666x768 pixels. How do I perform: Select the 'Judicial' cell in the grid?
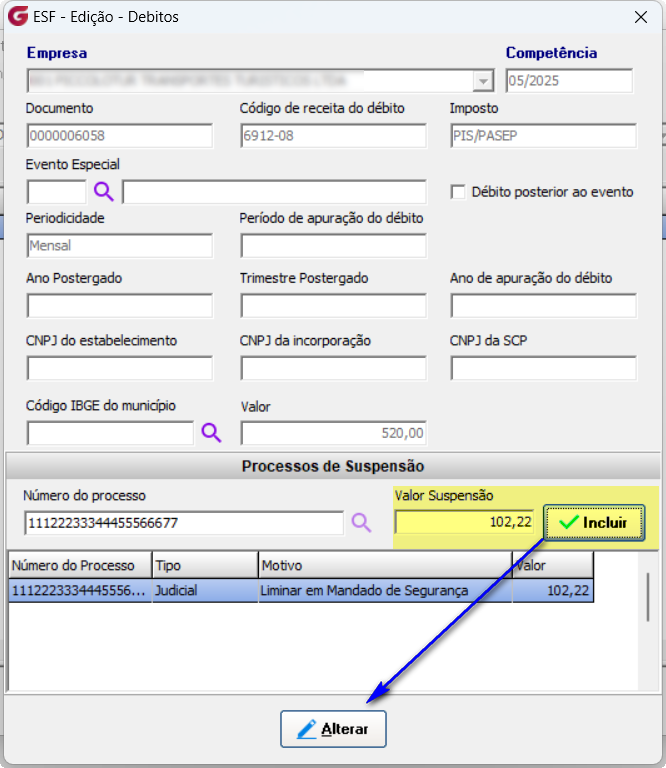(x=205, y=591)
